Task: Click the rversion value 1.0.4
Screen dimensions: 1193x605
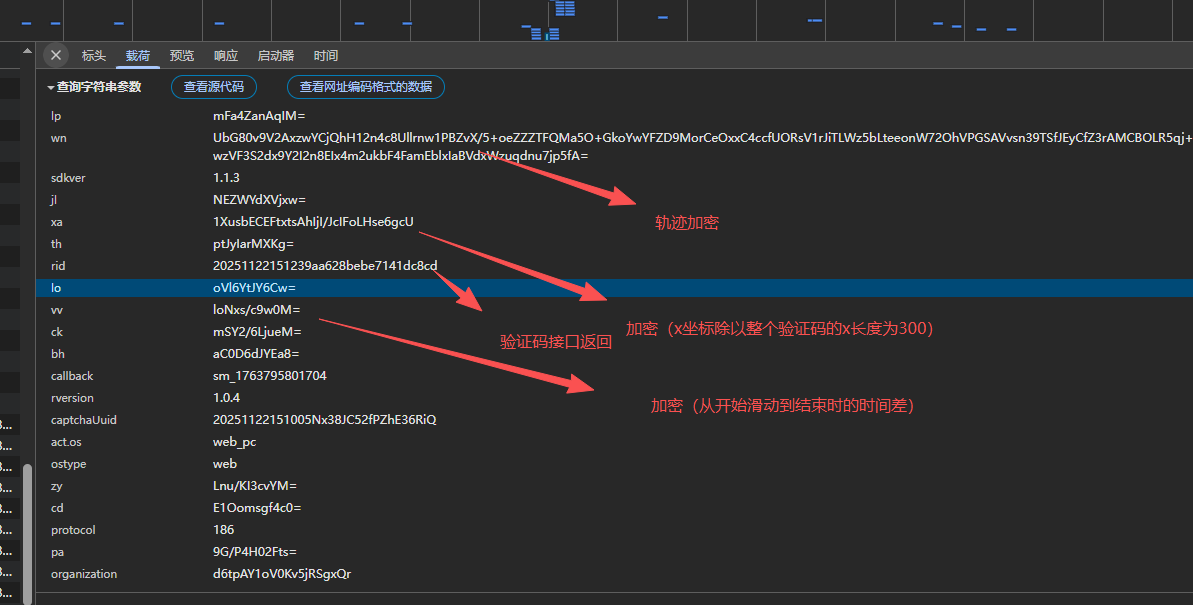Action: click(226, 398)
